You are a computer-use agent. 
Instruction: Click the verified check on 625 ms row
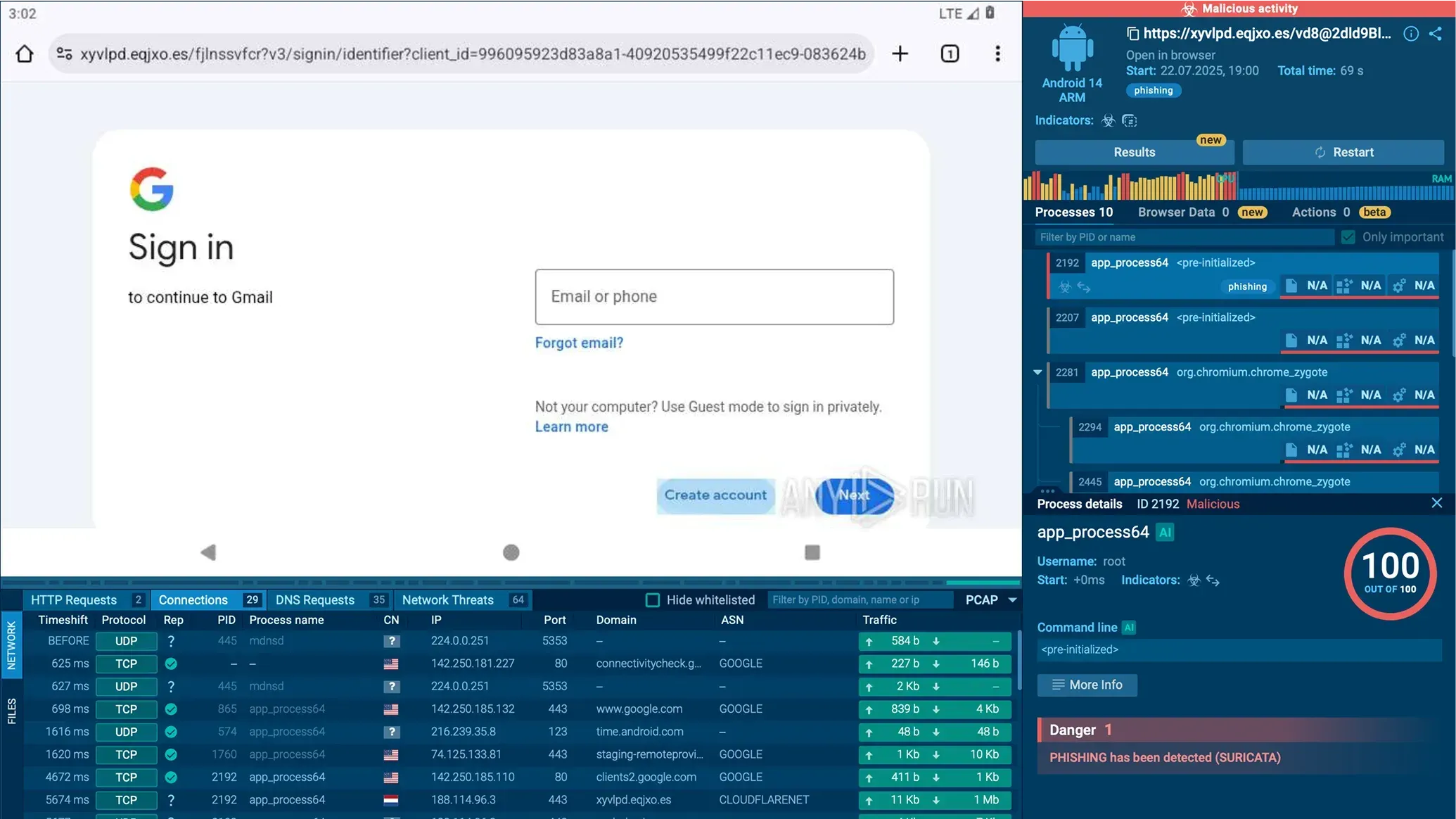[171, 664]
